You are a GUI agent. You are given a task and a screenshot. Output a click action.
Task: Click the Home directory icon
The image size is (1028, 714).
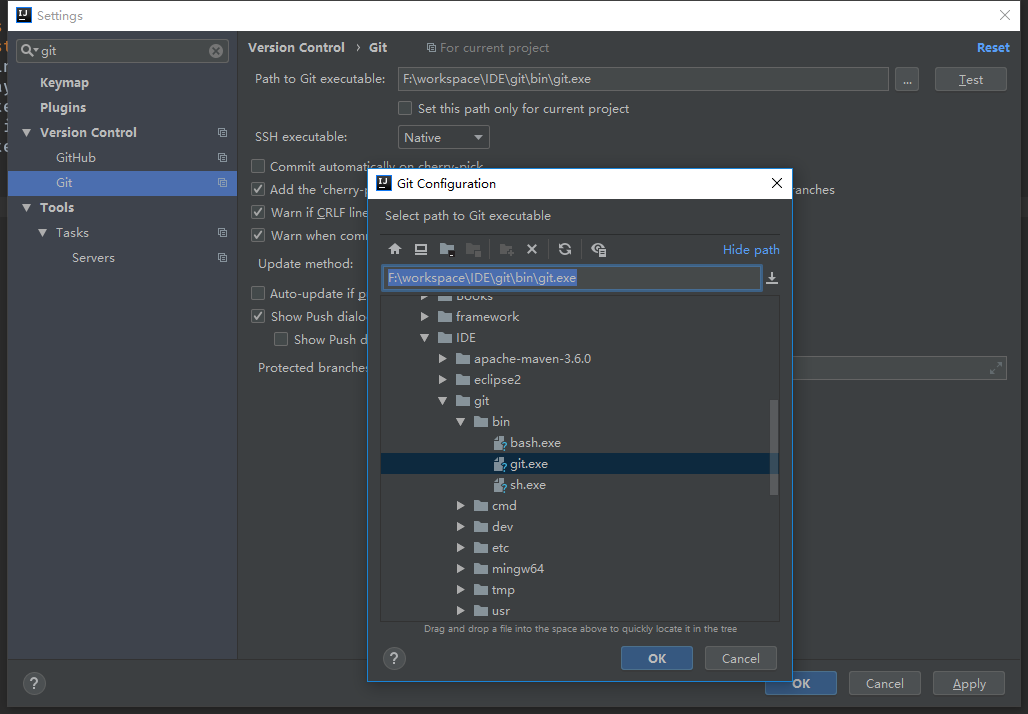click(395, 249)
